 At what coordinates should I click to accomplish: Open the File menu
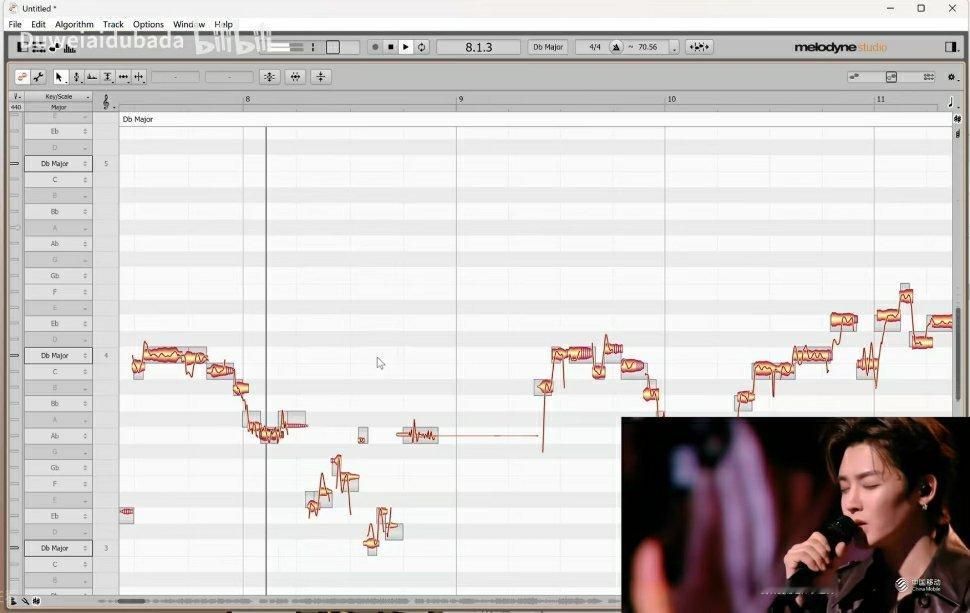15,24
